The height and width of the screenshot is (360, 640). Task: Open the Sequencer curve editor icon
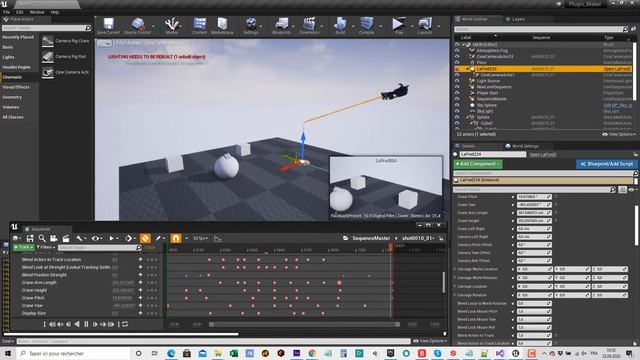(x=218, y=238)
